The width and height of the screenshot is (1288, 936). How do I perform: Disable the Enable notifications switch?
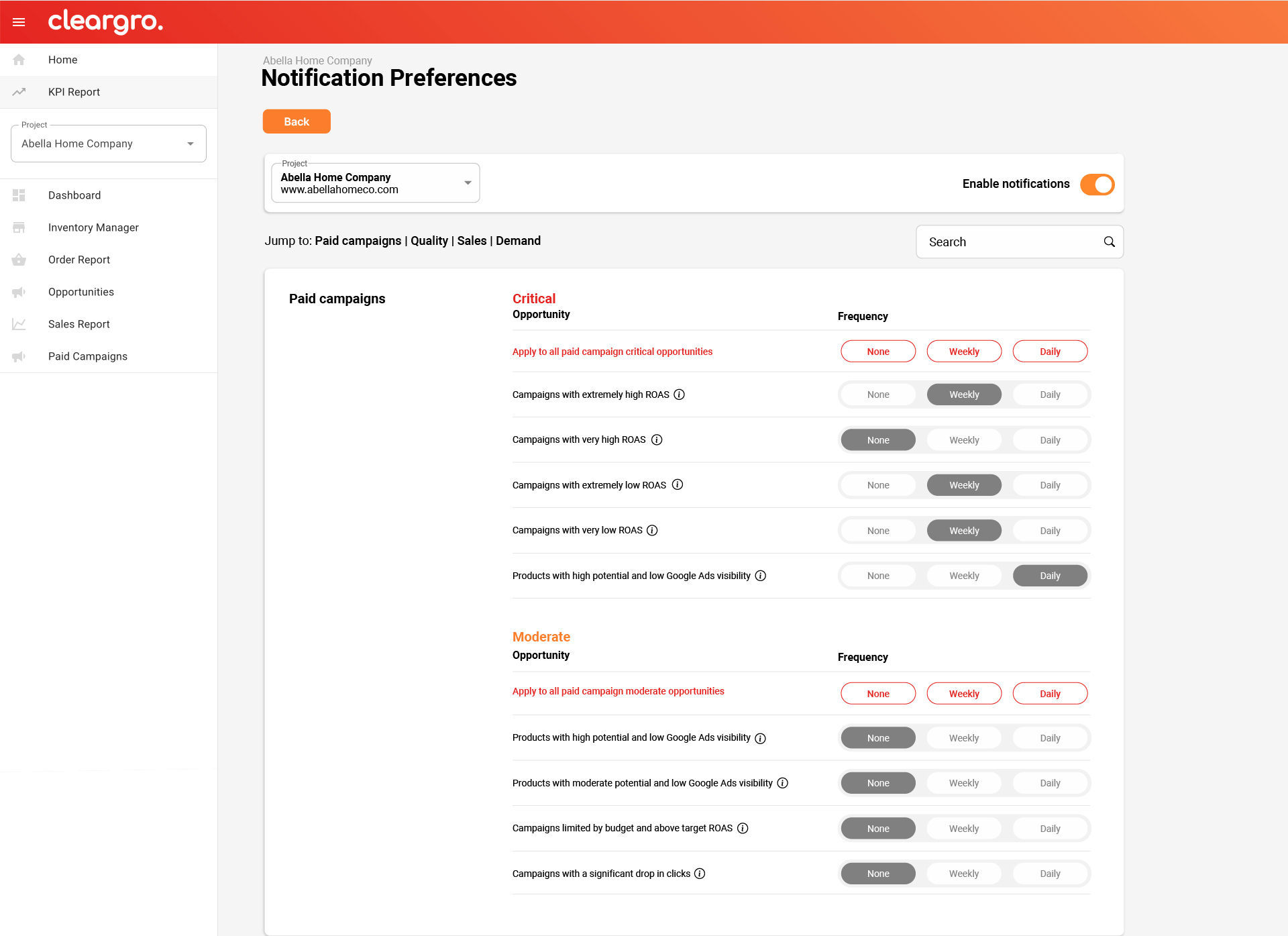[x=1097, y=185]
